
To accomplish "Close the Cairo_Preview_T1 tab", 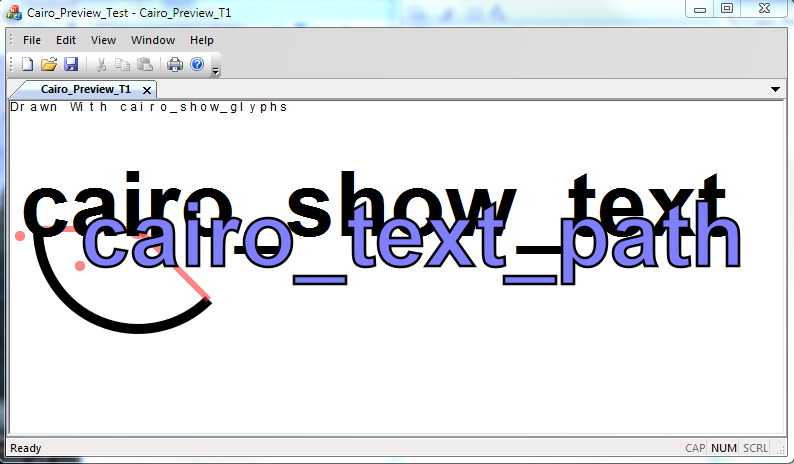I will tap(147, 90).
